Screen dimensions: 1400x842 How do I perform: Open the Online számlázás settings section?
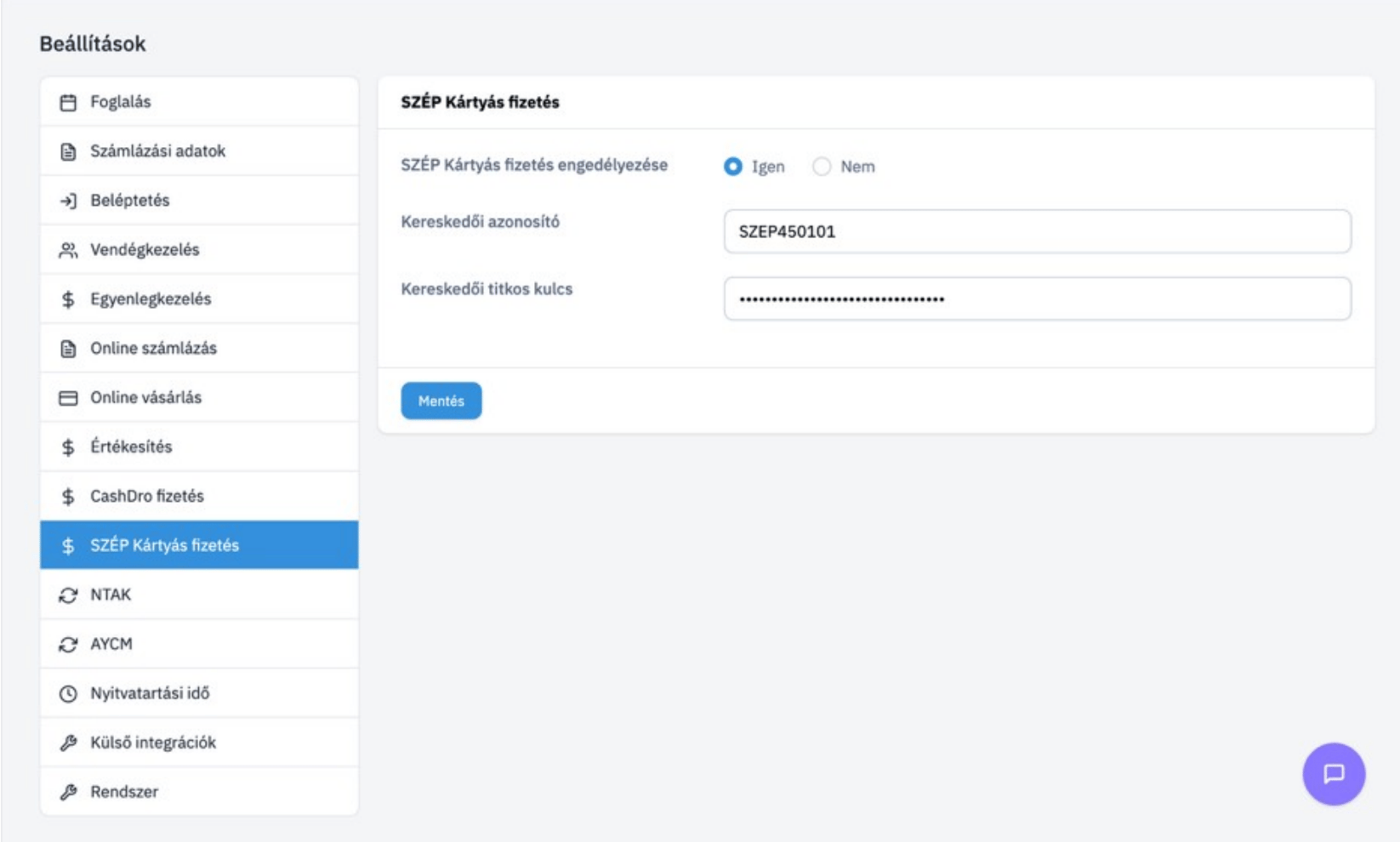(x=199, y=348)
